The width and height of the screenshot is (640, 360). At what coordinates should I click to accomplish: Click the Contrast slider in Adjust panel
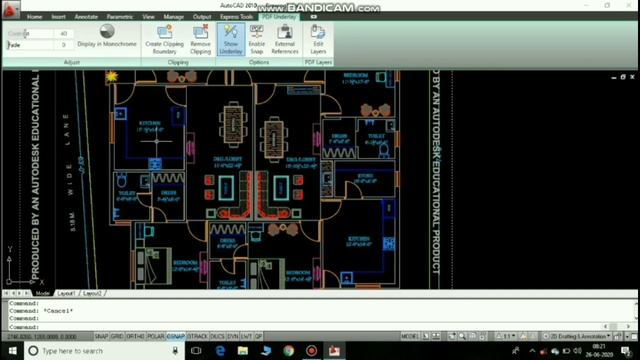coord(30,33)
